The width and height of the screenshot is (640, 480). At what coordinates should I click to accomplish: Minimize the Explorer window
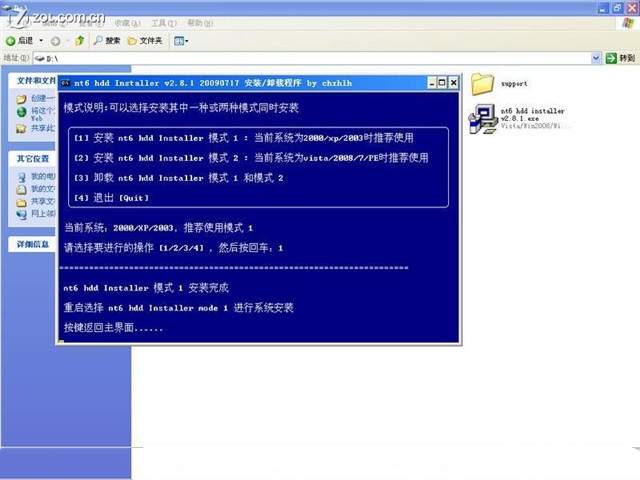[603, 8]
